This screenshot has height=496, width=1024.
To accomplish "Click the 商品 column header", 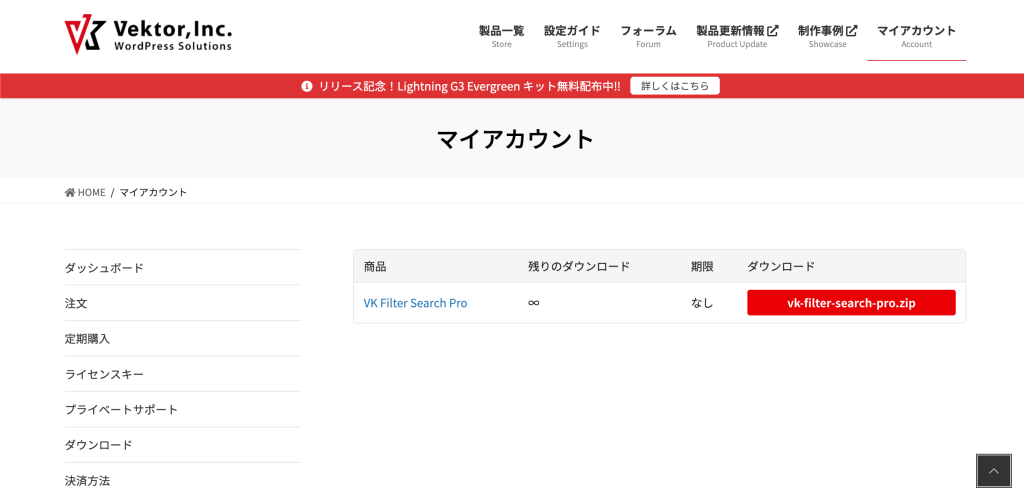I will click(375, 266).
